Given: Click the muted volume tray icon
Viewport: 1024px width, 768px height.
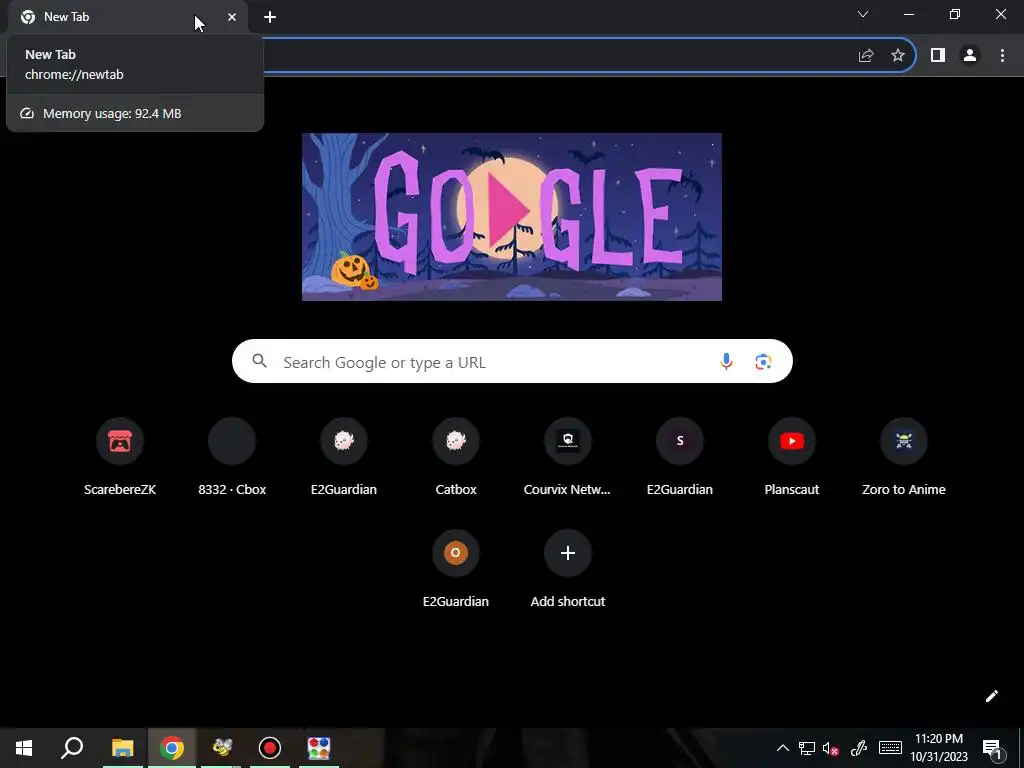Looking at the screenshot, I should click(x=831, y=749).
